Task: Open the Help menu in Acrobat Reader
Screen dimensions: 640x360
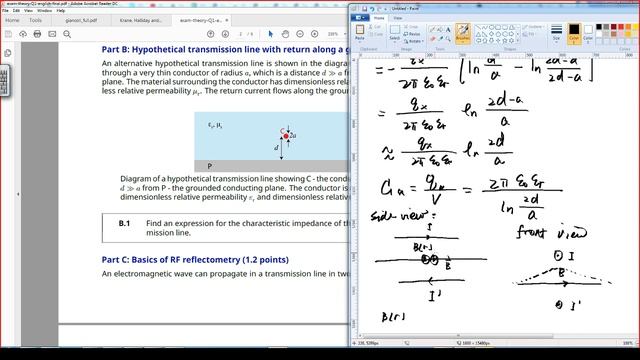Action: pos(60,11)
